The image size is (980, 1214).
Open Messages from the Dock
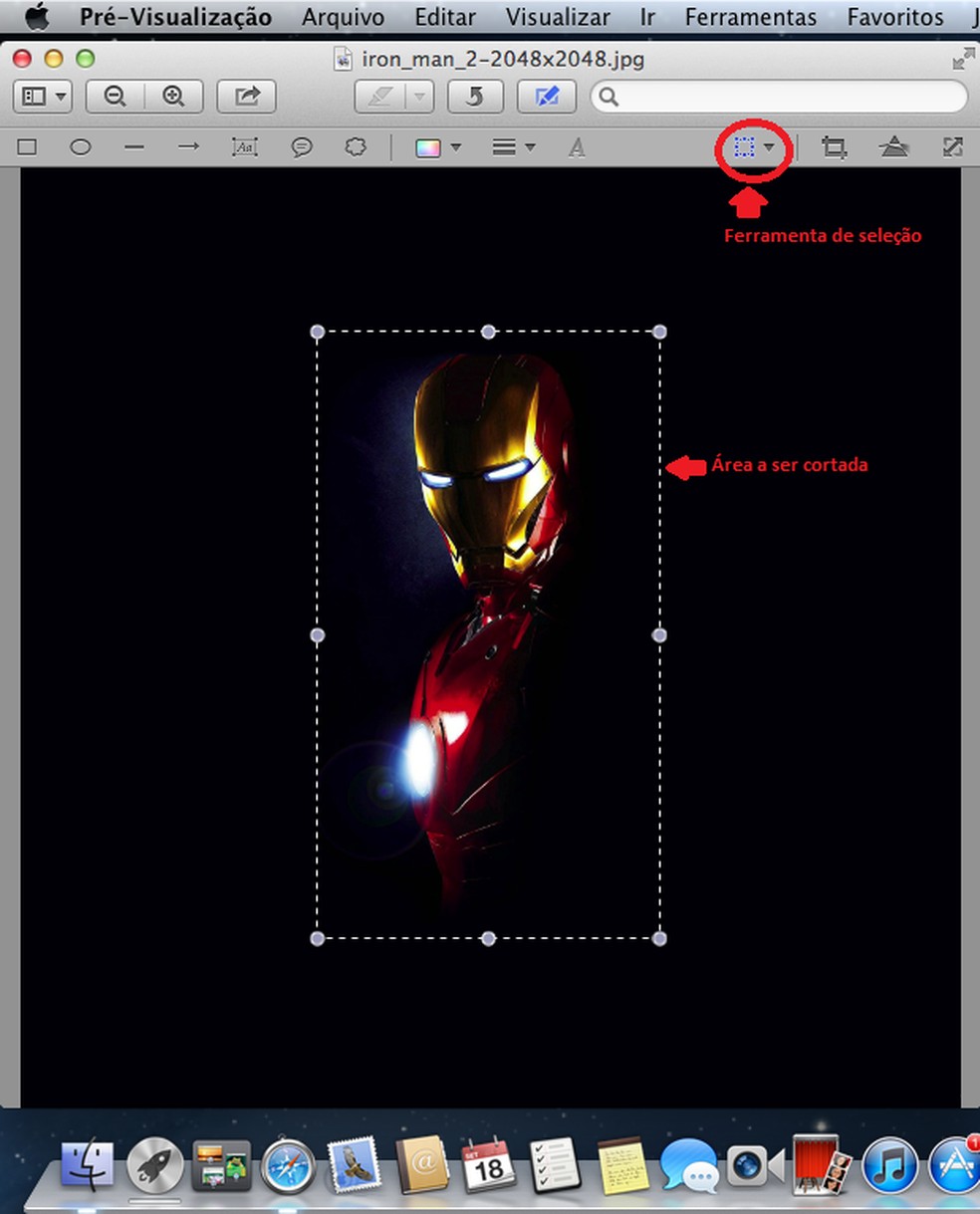pos(688,1165)
